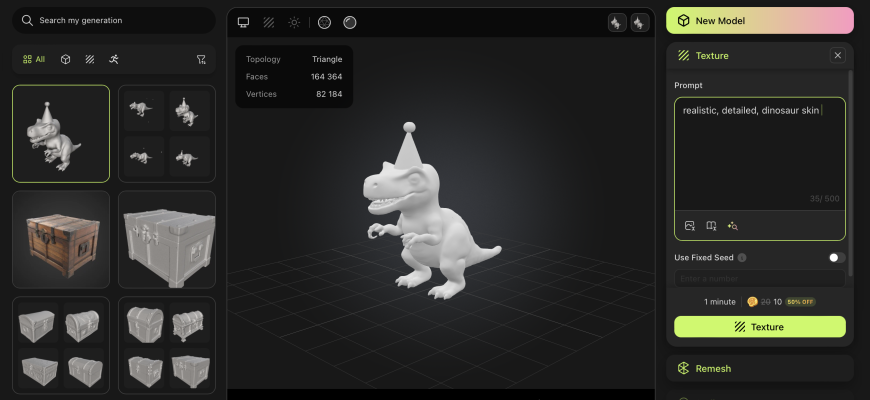Toggle the wireframe sphere view mode

click(324, 22)
